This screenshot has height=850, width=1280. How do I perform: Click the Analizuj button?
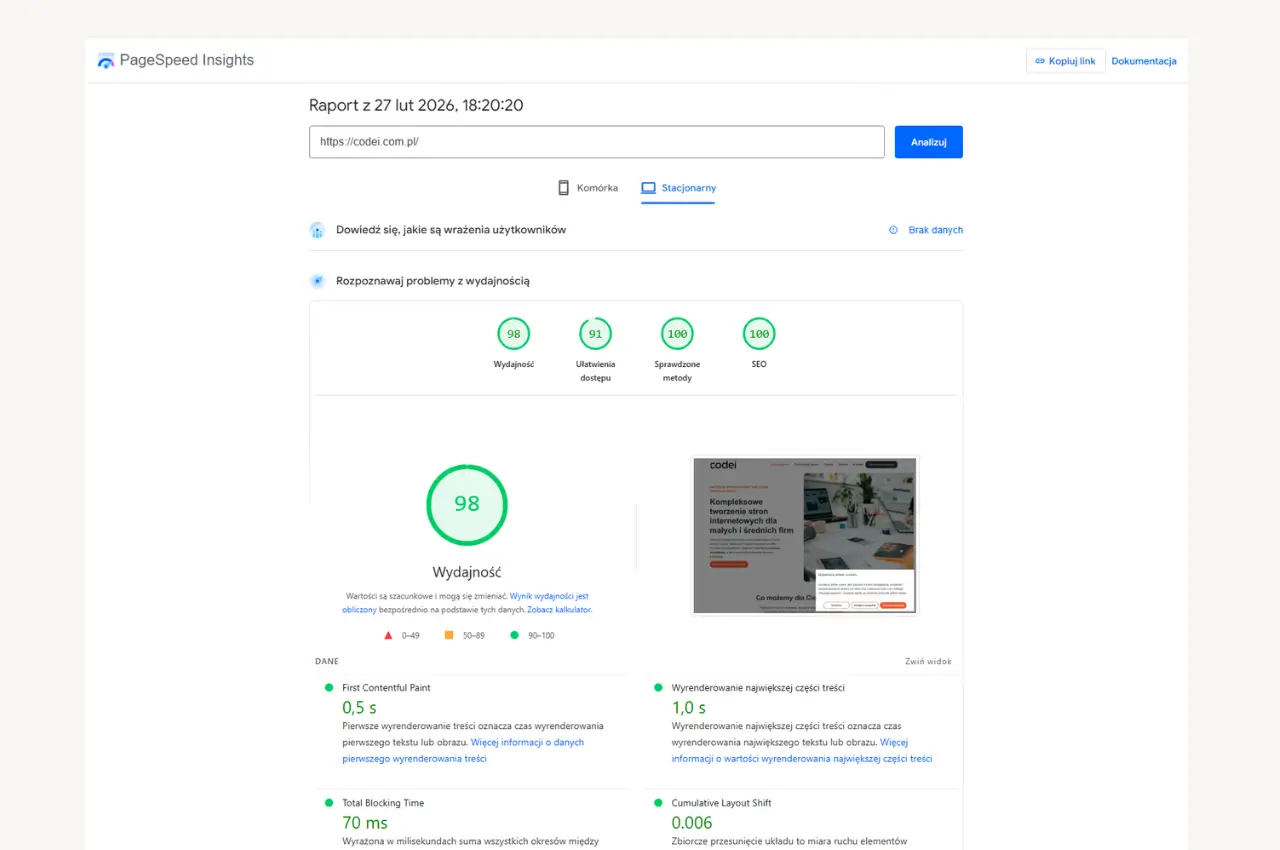pos(929,142)
